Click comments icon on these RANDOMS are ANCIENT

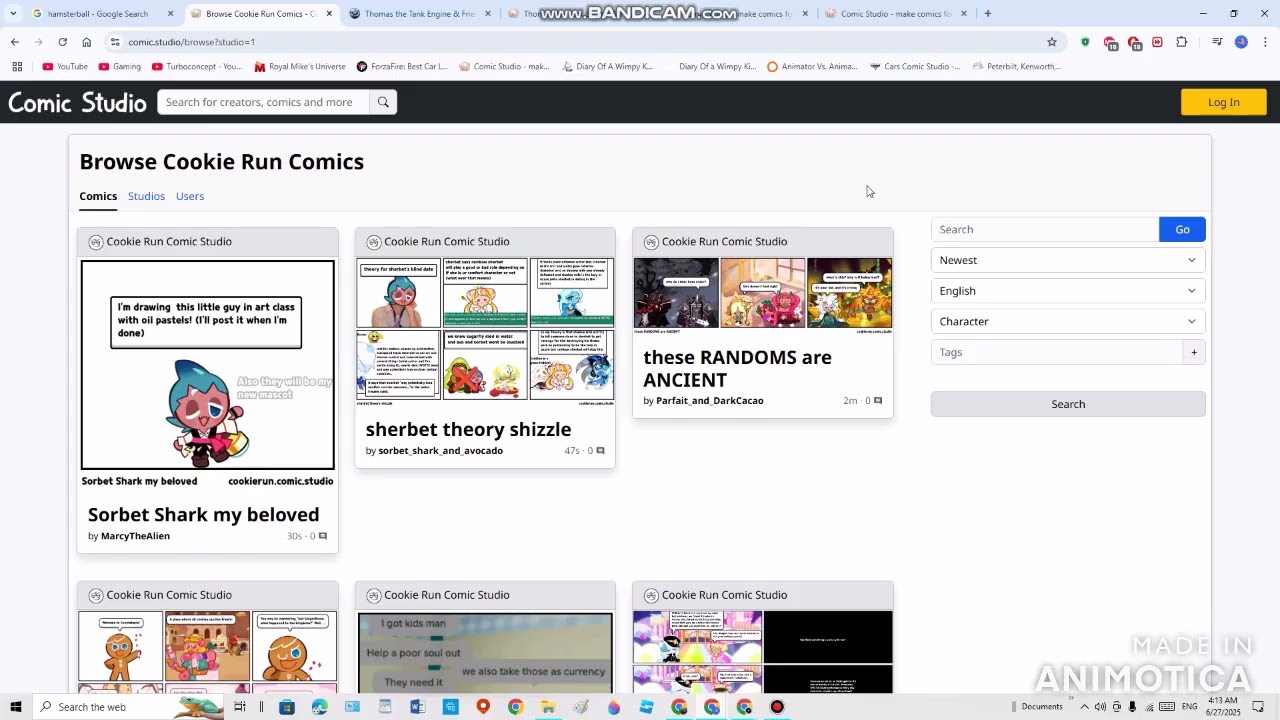(878, 401)
